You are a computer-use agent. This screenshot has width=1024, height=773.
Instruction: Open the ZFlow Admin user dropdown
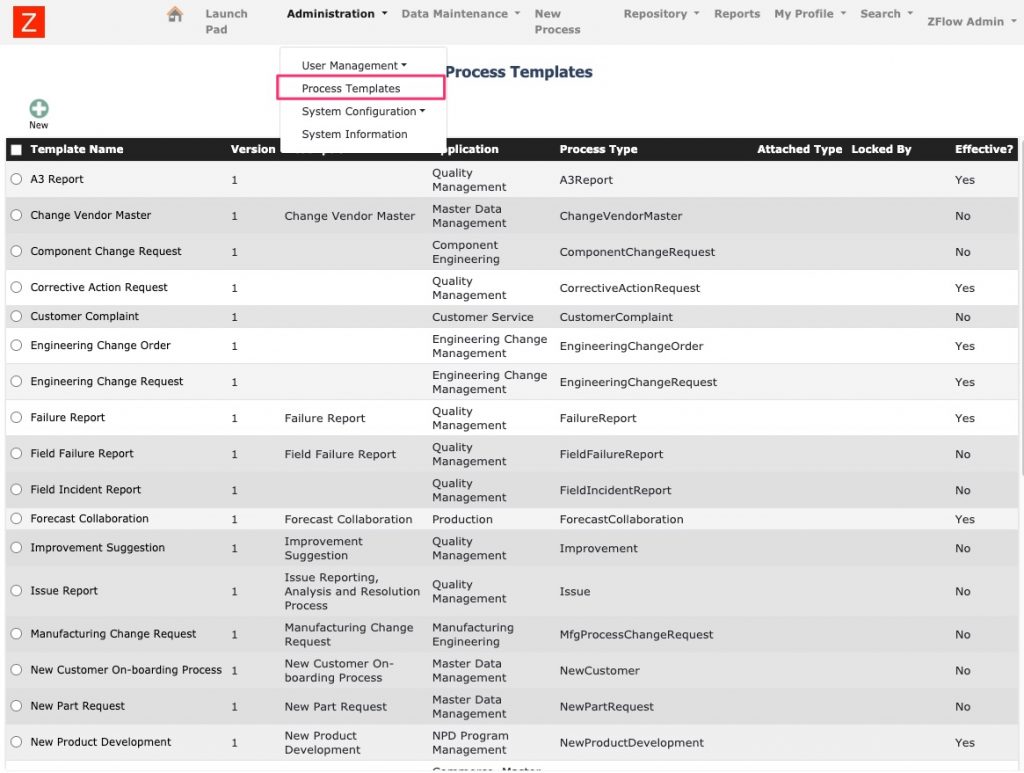point(972,22)
